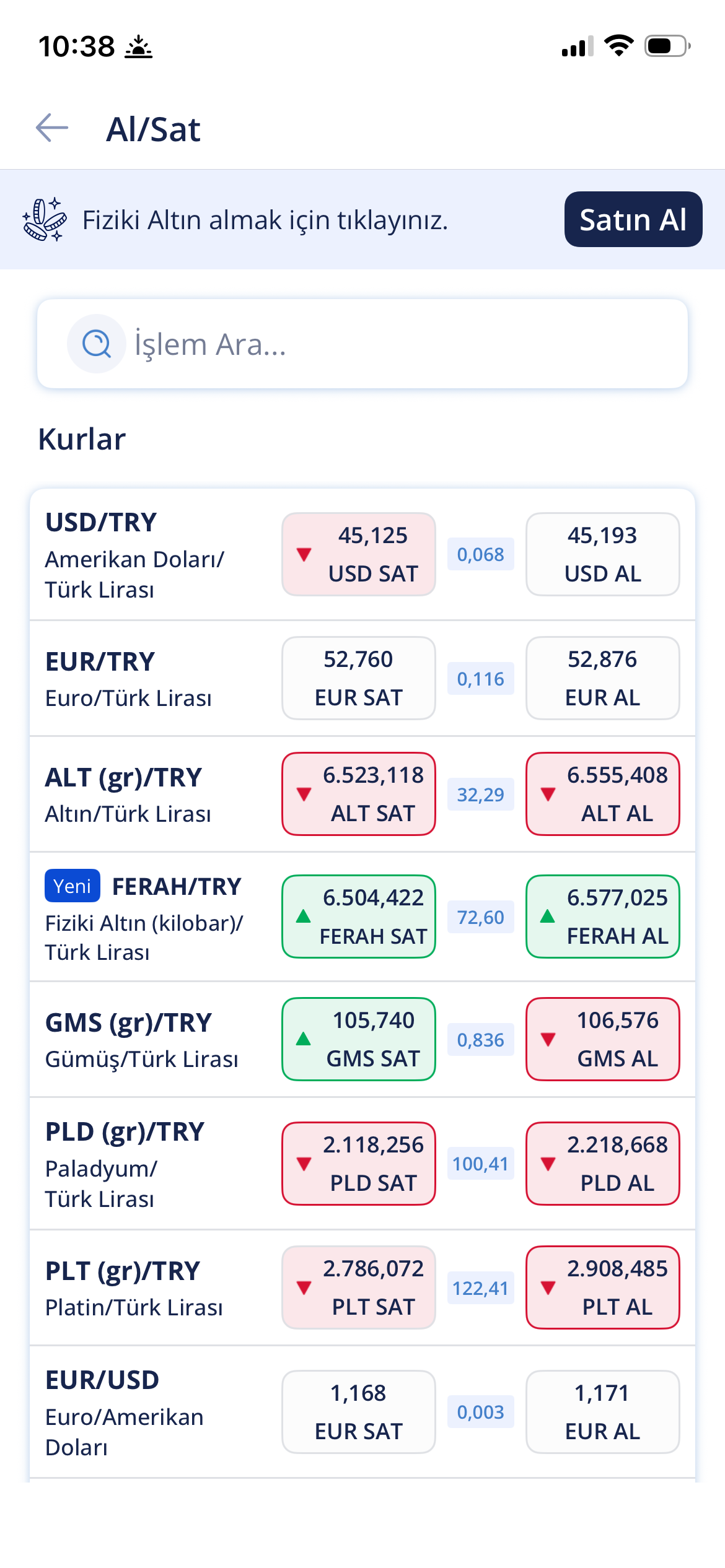Focus the İşlem Ara search field
Image resolution: width=725 pixels, height=1568 pixels.
click(362, 344)
